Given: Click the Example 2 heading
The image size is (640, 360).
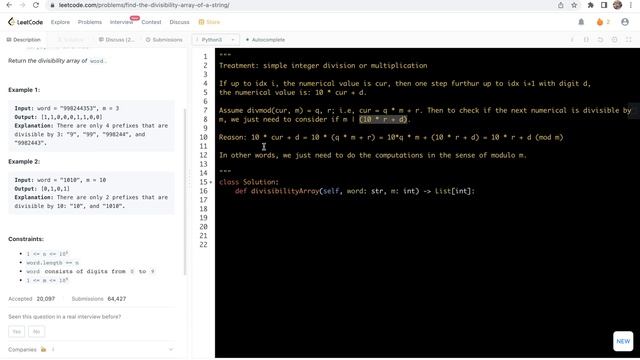Looking at the screenshot, I should pyautogui.click(x=24, y=162).
